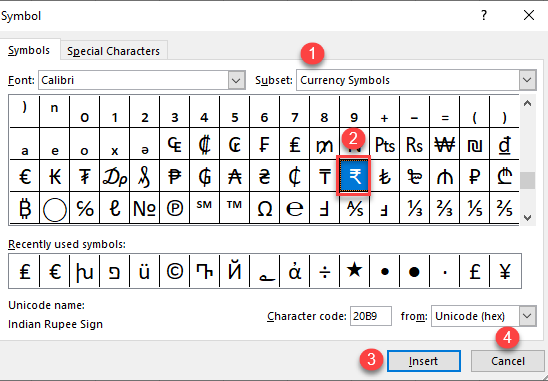Select the service mark ℠ symbol
Screen dimensions: 548x381
pyautogui.click(x=205, y=208)
